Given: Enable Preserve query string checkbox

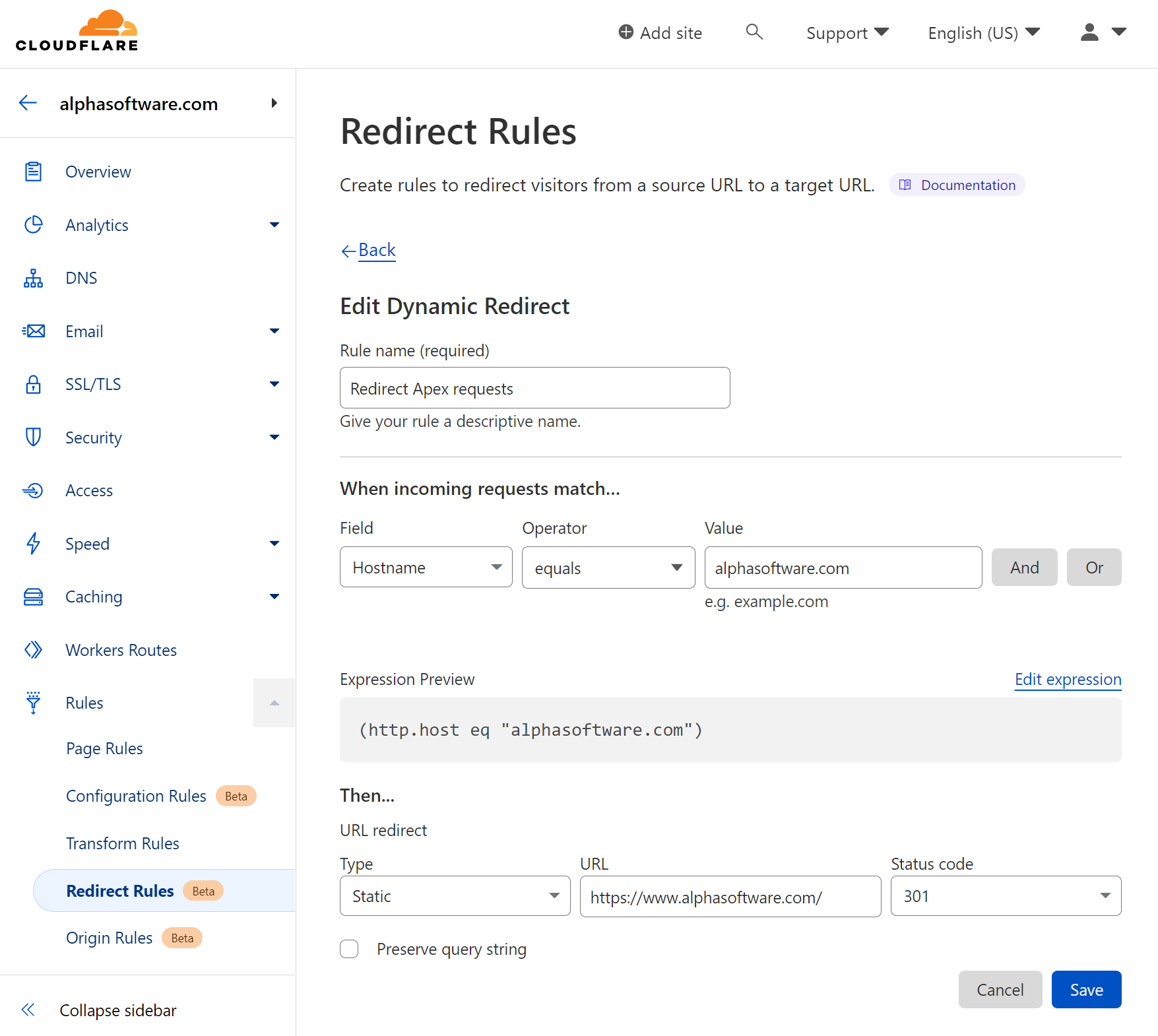Looking at the screenshot, I should click(x=349, y=949).
